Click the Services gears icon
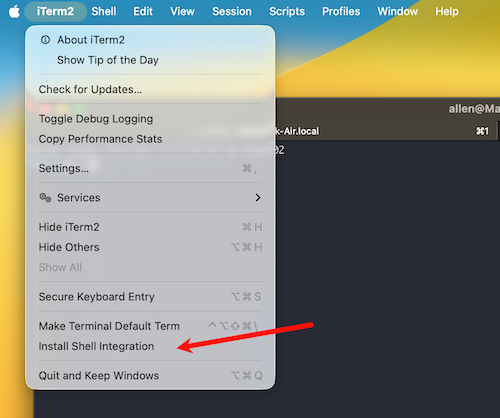The height and width of the screenshot is (418, 500). pyautogui.click(x=45, y=198)
